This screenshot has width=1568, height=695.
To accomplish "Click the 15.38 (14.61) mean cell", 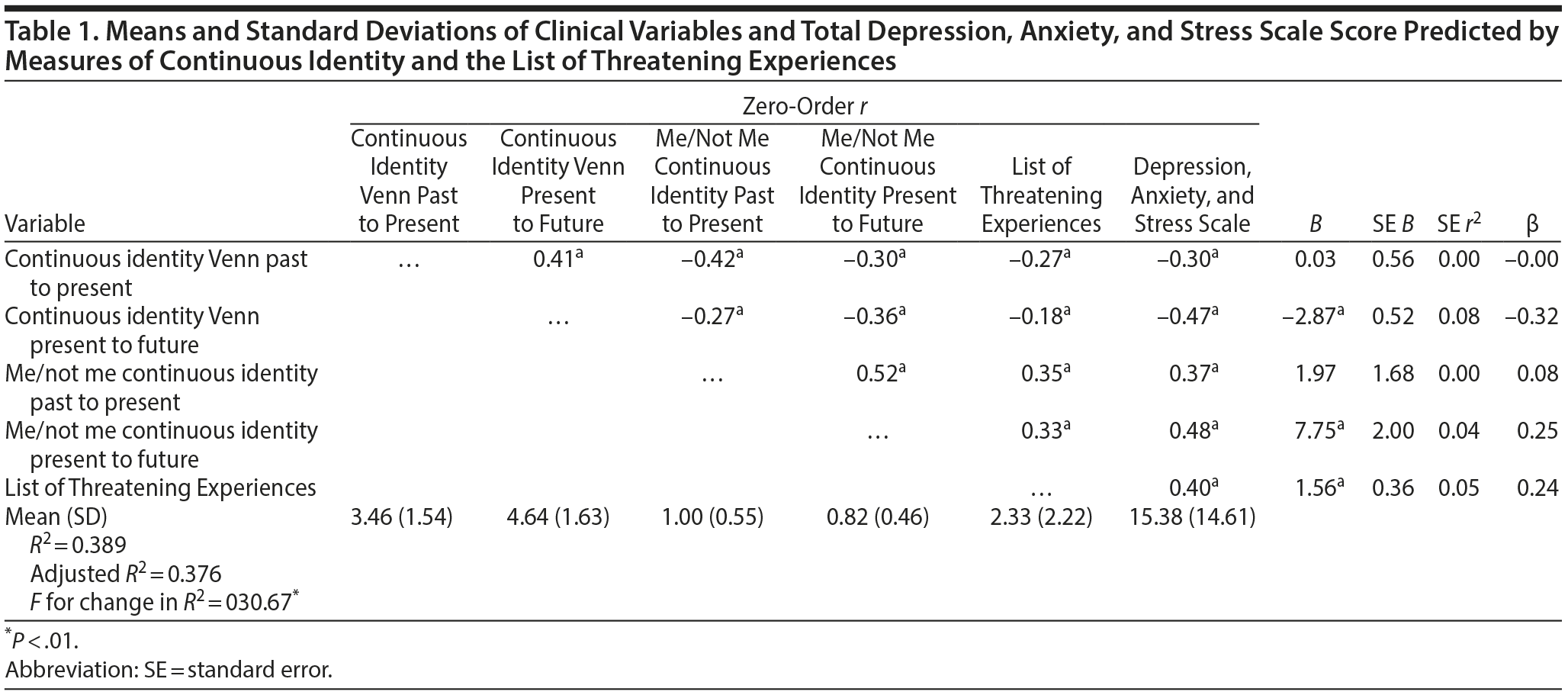I will (1192, 516).
